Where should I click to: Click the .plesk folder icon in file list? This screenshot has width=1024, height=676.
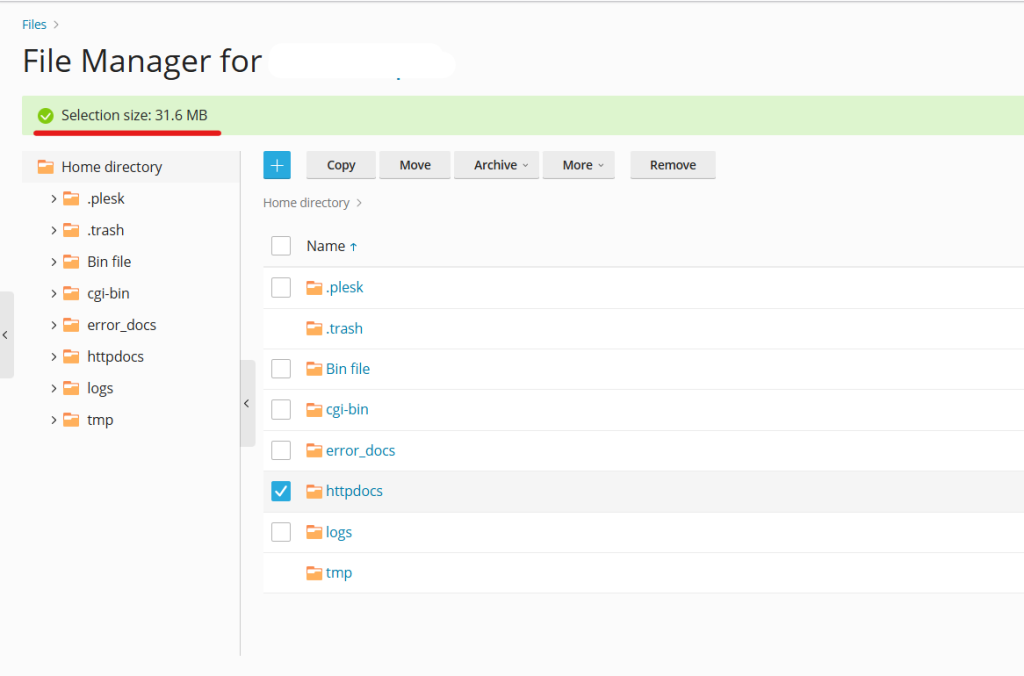coord(314,287)
